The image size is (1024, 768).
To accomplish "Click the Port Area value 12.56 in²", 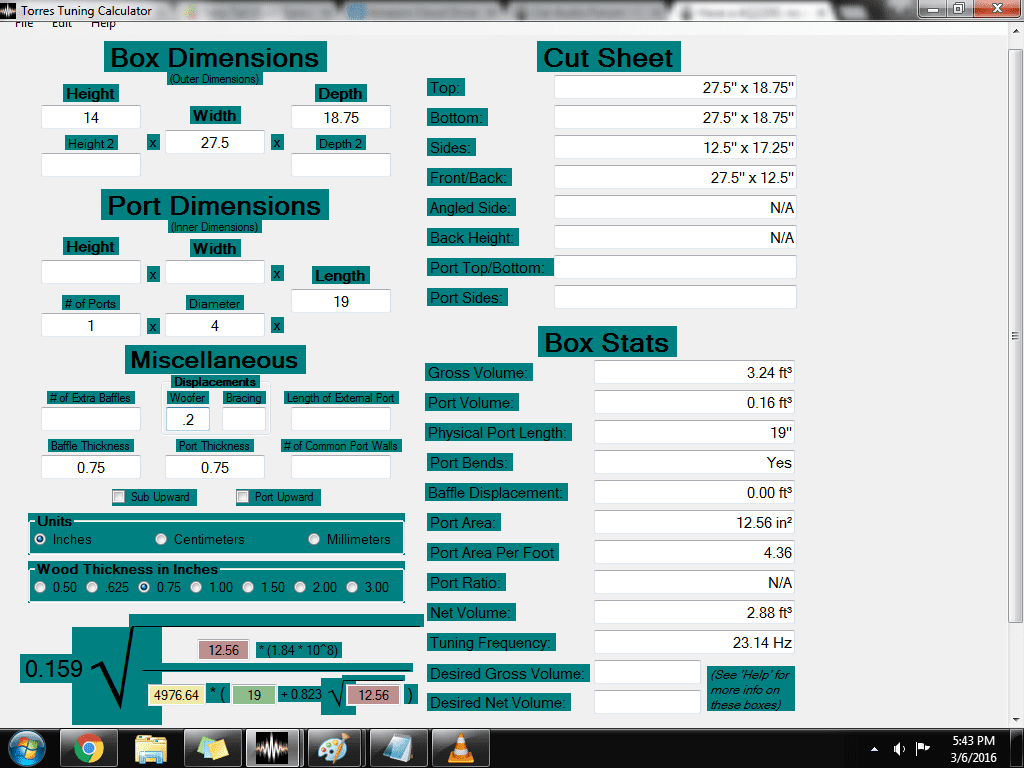I will pyautogui.click(x=694, y=522).
